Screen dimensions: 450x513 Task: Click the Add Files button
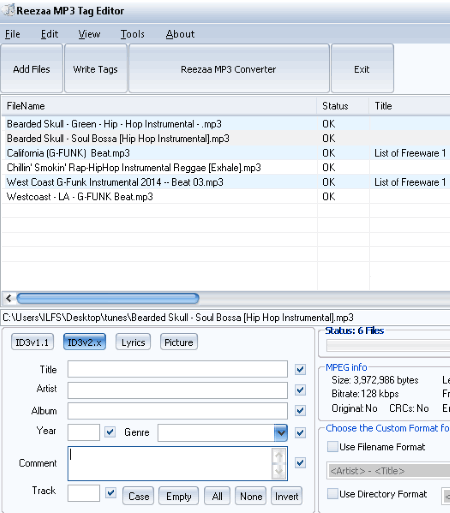pyautogui.click(x=32, y=69)
